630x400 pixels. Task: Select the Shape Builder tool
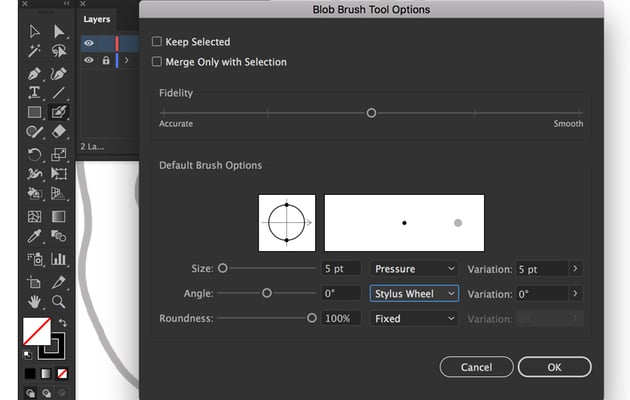35,194
